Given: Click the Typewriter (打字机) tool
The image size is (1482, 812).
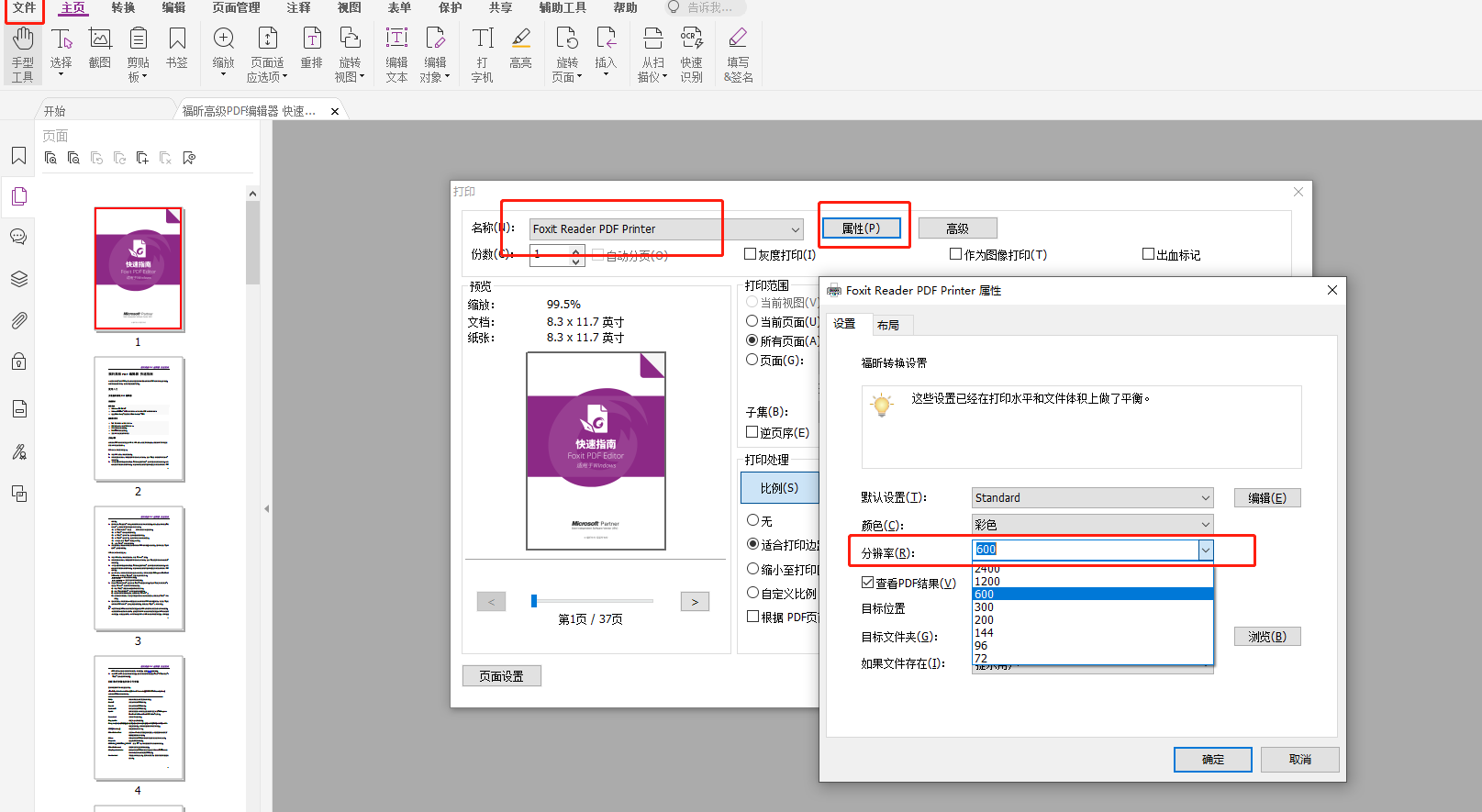Looking at the screenshot, I should tap(482, 53).
